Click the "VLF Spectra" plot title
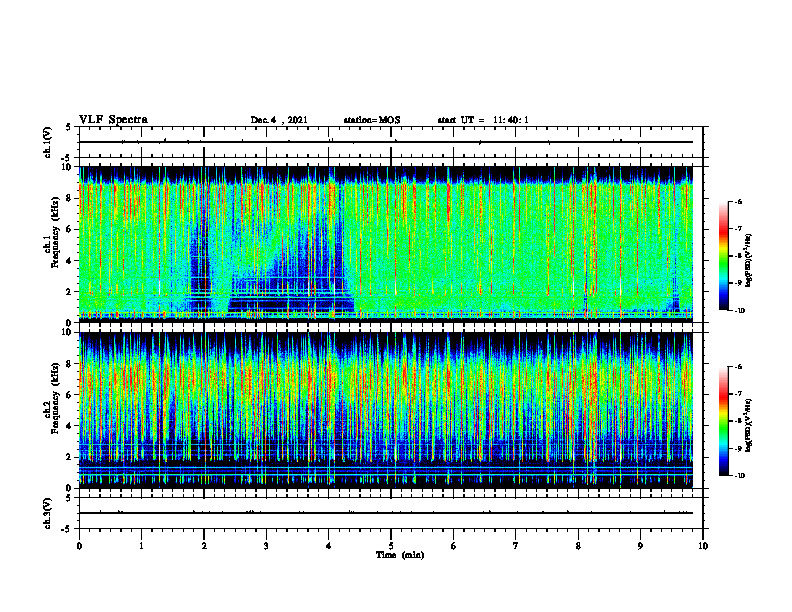The height and width of the screenshot is (612, 792). (113, 120)
